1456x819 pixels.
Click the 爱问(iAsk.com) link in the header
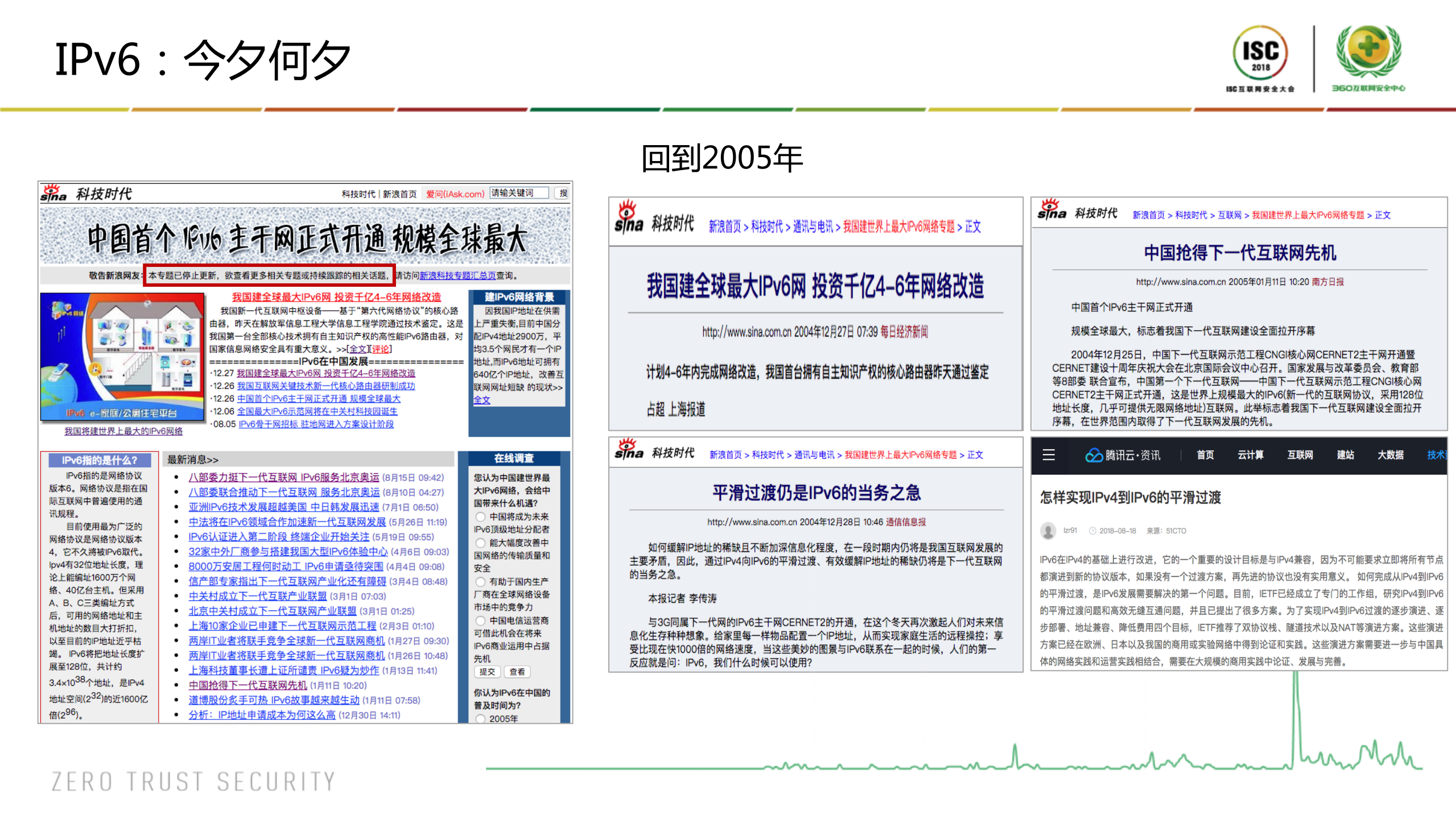(455, 194)
